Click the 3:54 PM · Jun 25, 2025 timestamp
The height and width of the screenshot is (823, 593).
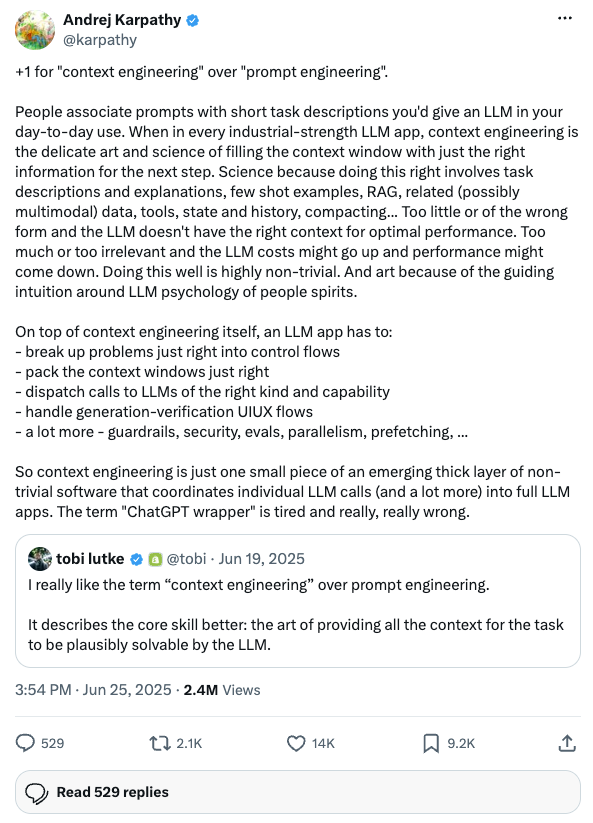[x=93, y=690]
